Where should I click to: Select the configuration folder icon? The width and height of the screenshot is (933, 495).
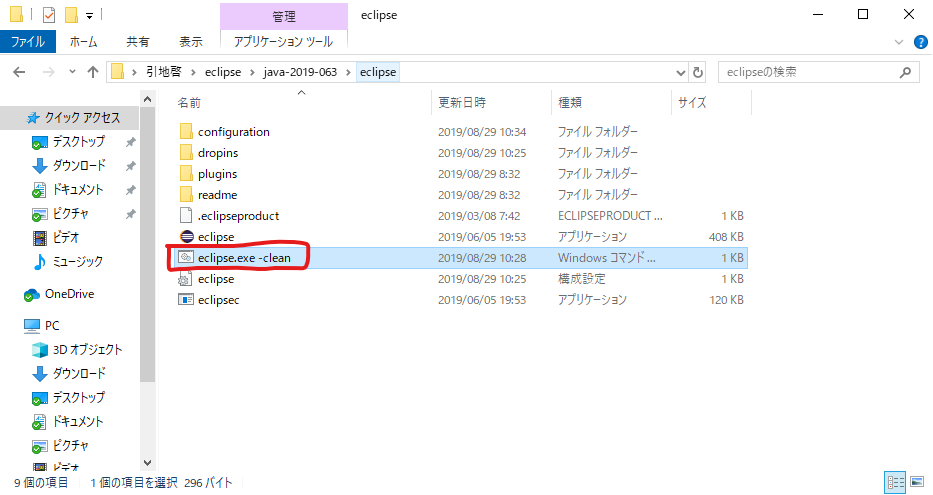pos(186,131)
